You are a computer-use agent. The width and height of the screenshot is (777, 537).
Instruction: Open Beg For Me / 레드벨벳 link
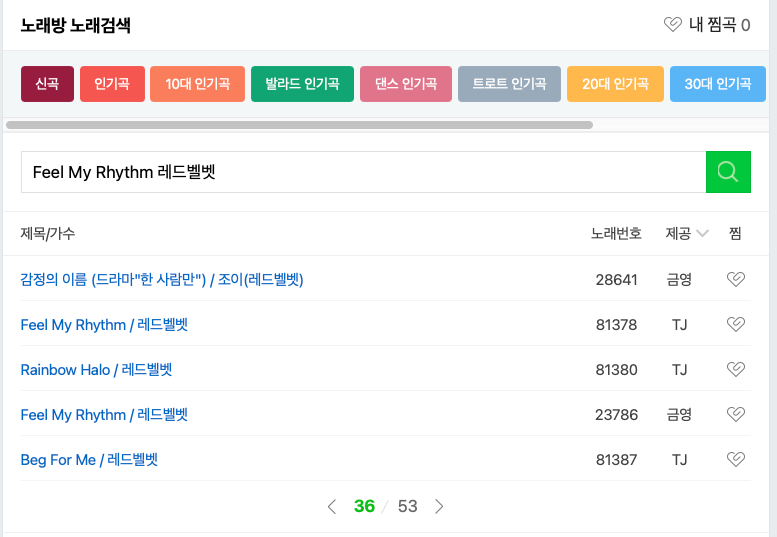[89, 460]
